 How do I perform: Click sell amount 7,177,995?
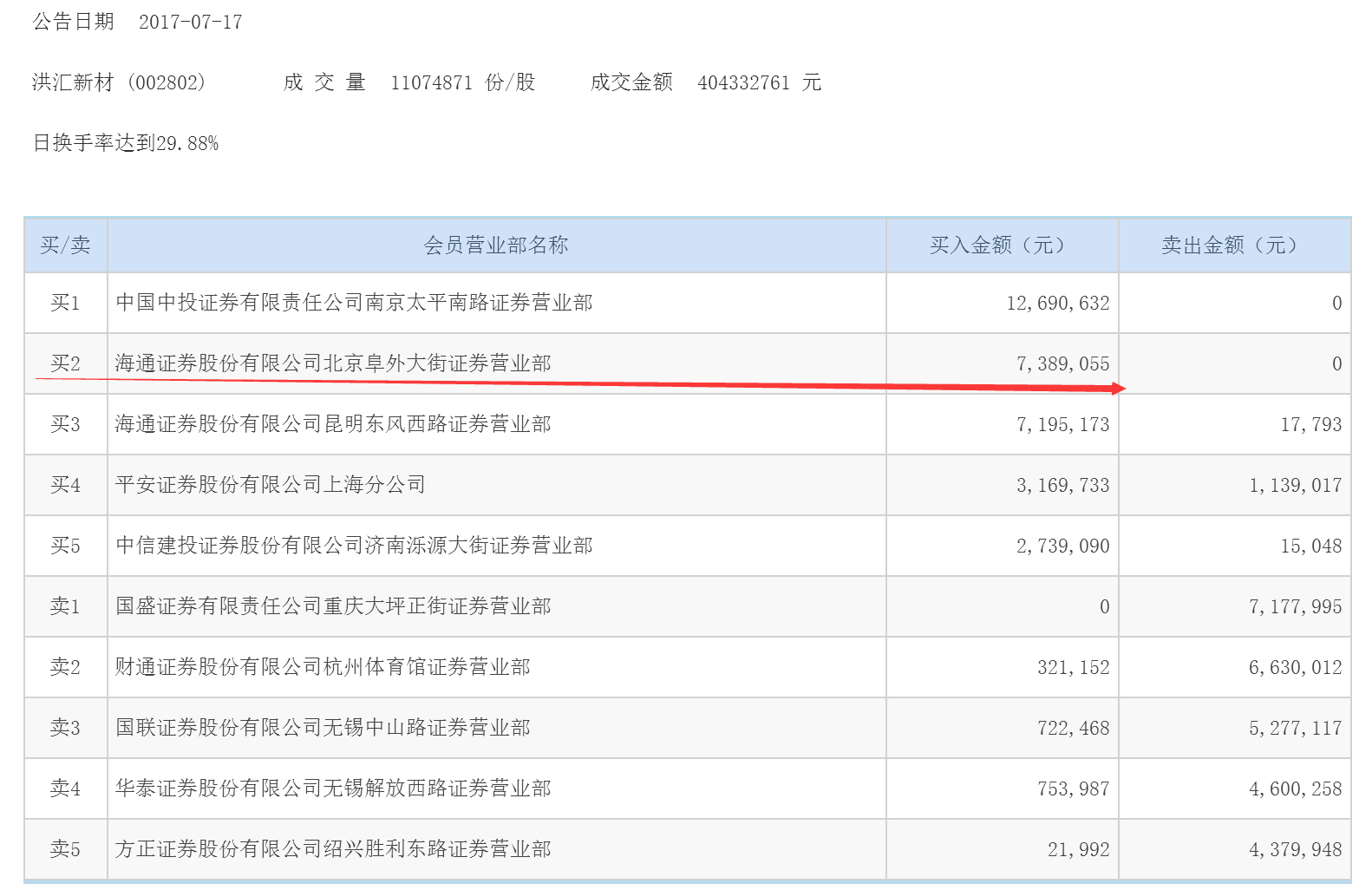[1296, 606]
